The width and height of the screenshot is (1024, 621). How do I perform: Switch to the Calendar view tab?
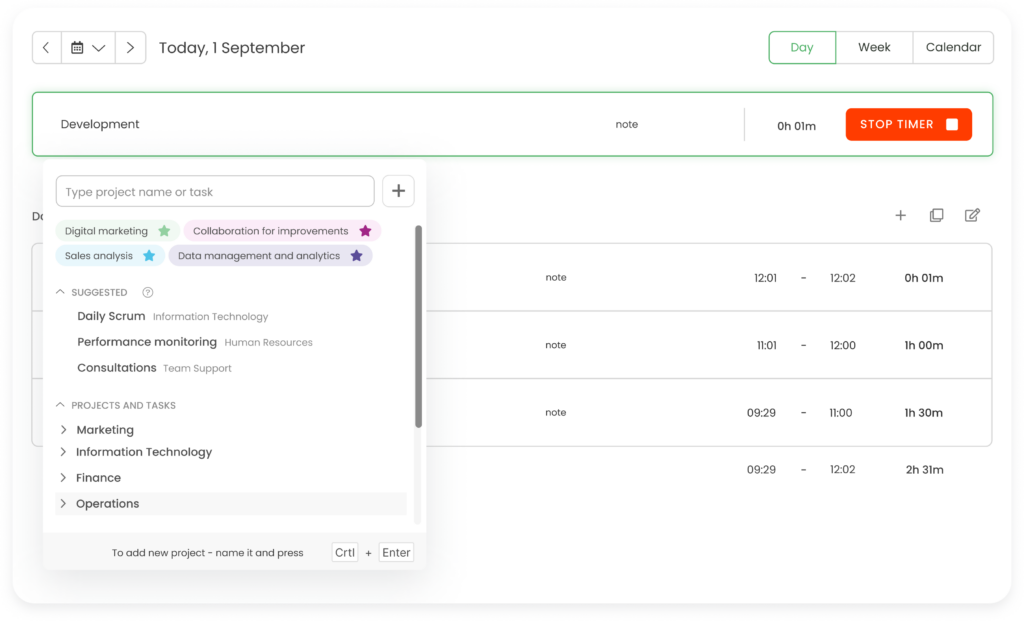click(x=952, y=47)
